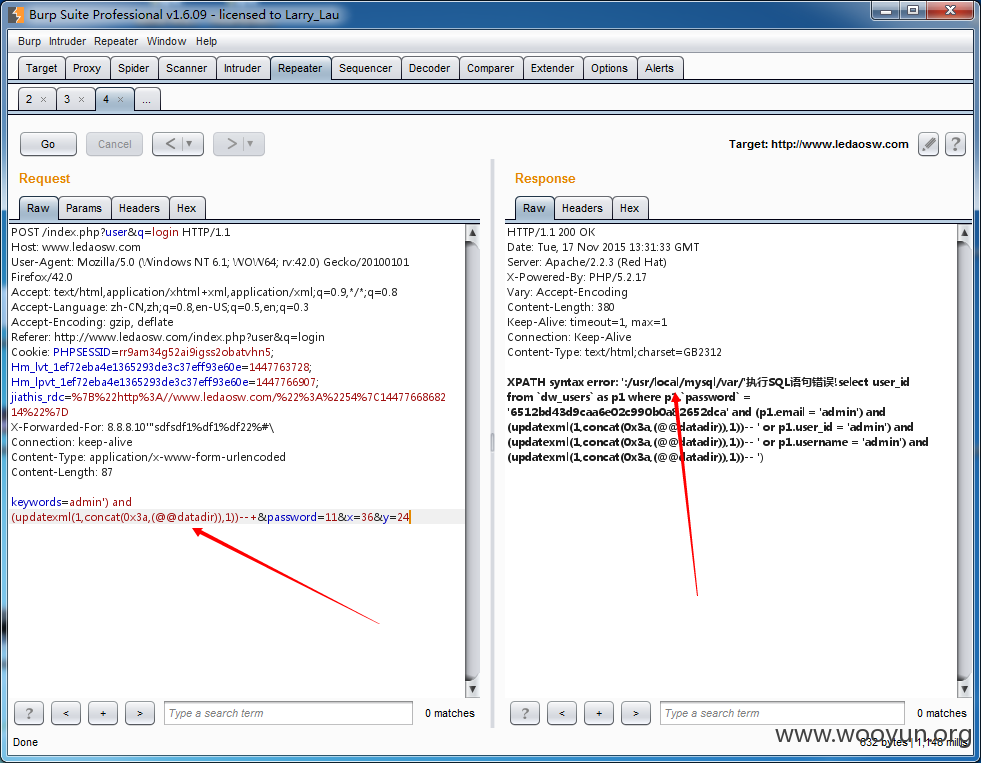Click the response scrollbar track
981x763 pixels.
point(964,460)
